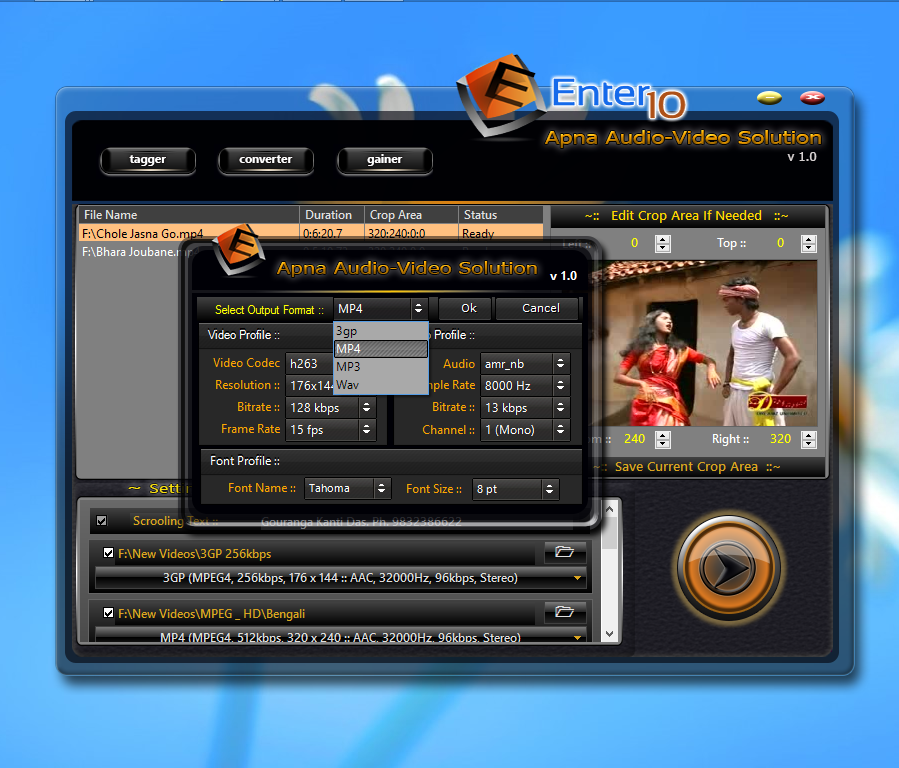Close the app with red button
Image resolution: width=899 pixels, height=768 pixels.
(812, 98)
